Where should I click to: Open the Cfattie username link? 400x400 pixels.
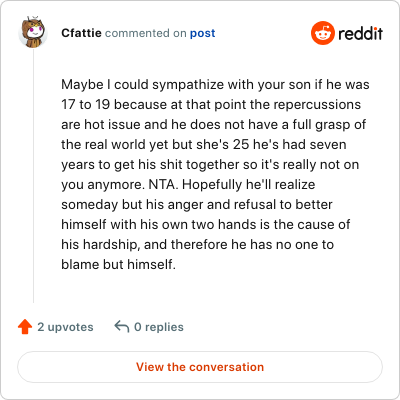(x=81, y=33)
